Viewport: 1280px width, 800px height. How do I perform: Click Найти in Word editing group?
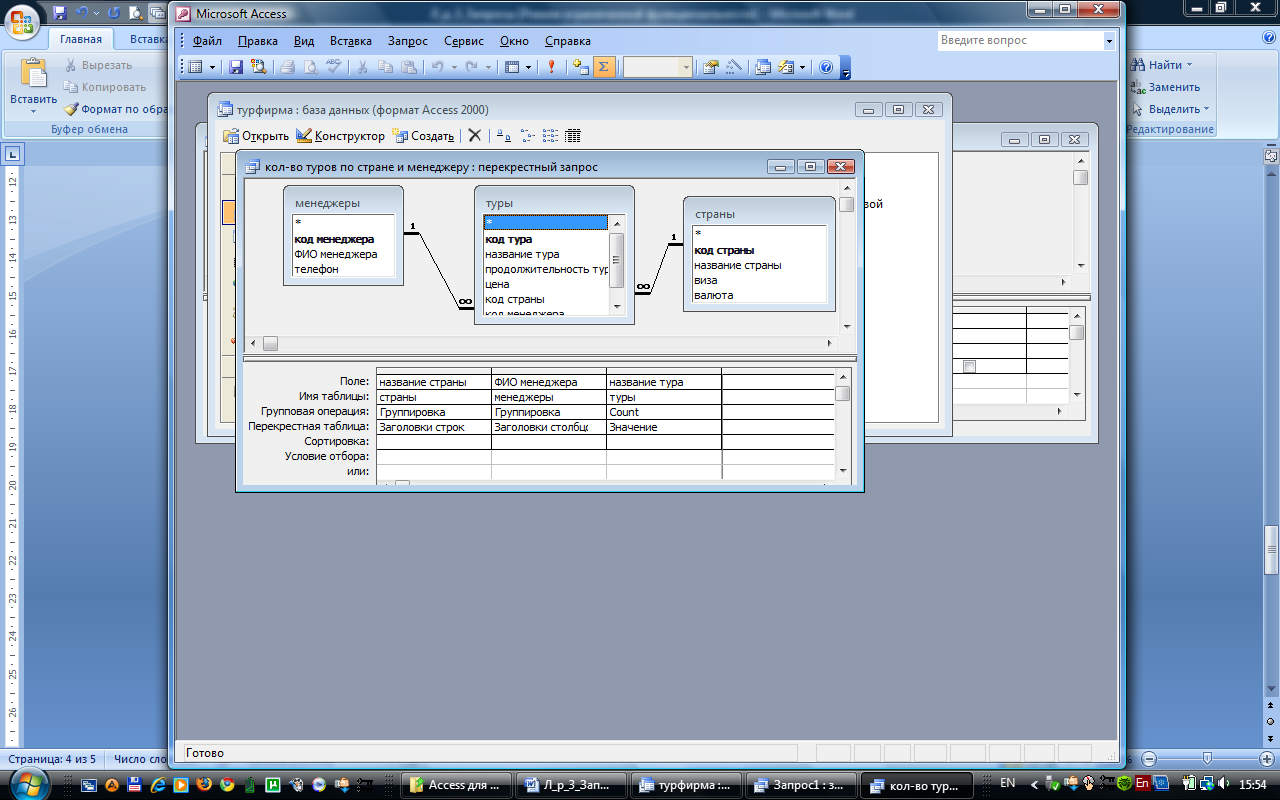pos(1163,65)
